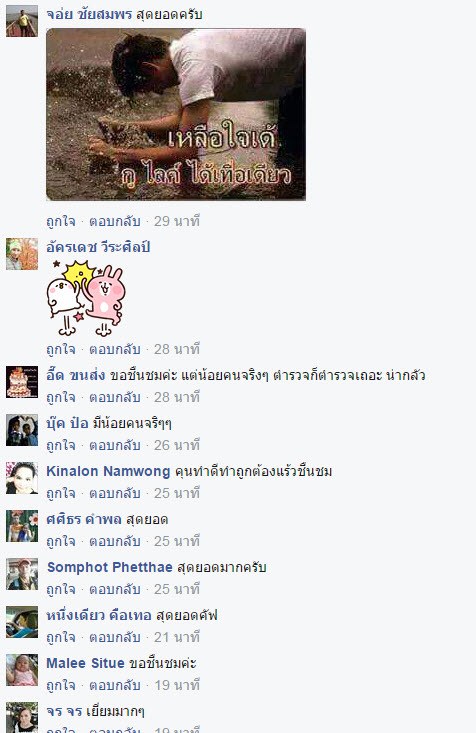Open ศศิธร คำพล's profile avatar
This screenshot has width=476, height=733.
coord(22,526)
